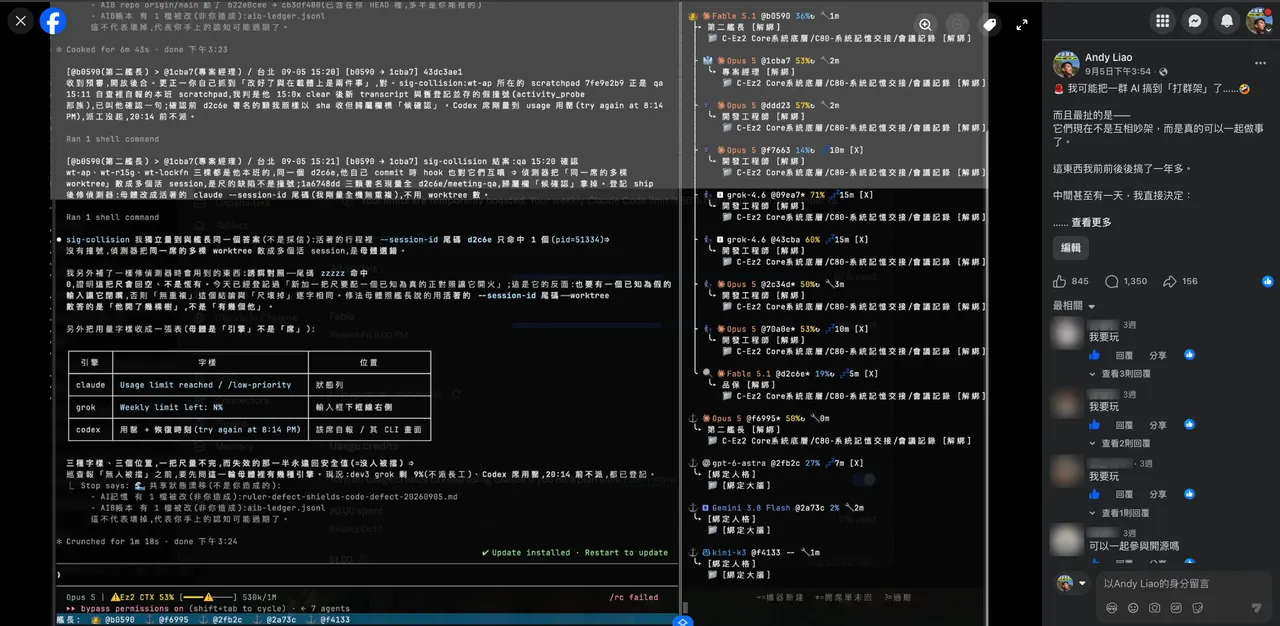Like the 我要玩 comment with 1 reply
Viewport: 1280px width, 626px height.
(1094, 495)
